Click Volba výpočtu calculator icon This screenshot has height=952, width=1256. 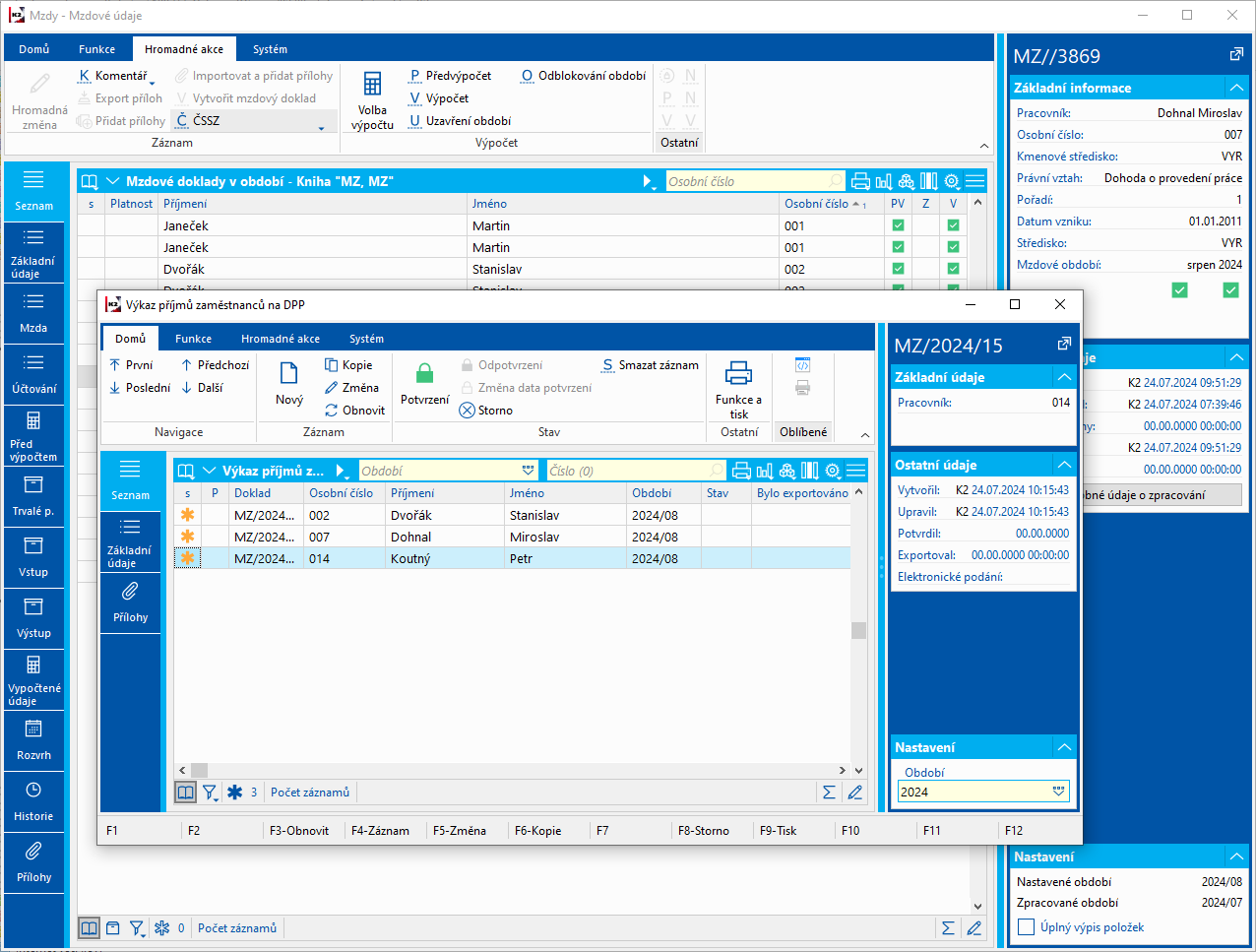tap(372, 83)
